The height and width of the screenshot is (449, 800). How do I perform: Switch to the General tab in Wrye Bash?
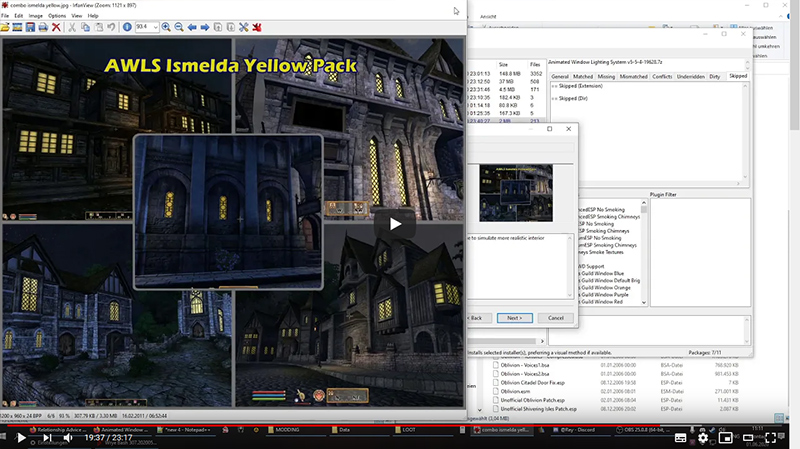(560, 77)
